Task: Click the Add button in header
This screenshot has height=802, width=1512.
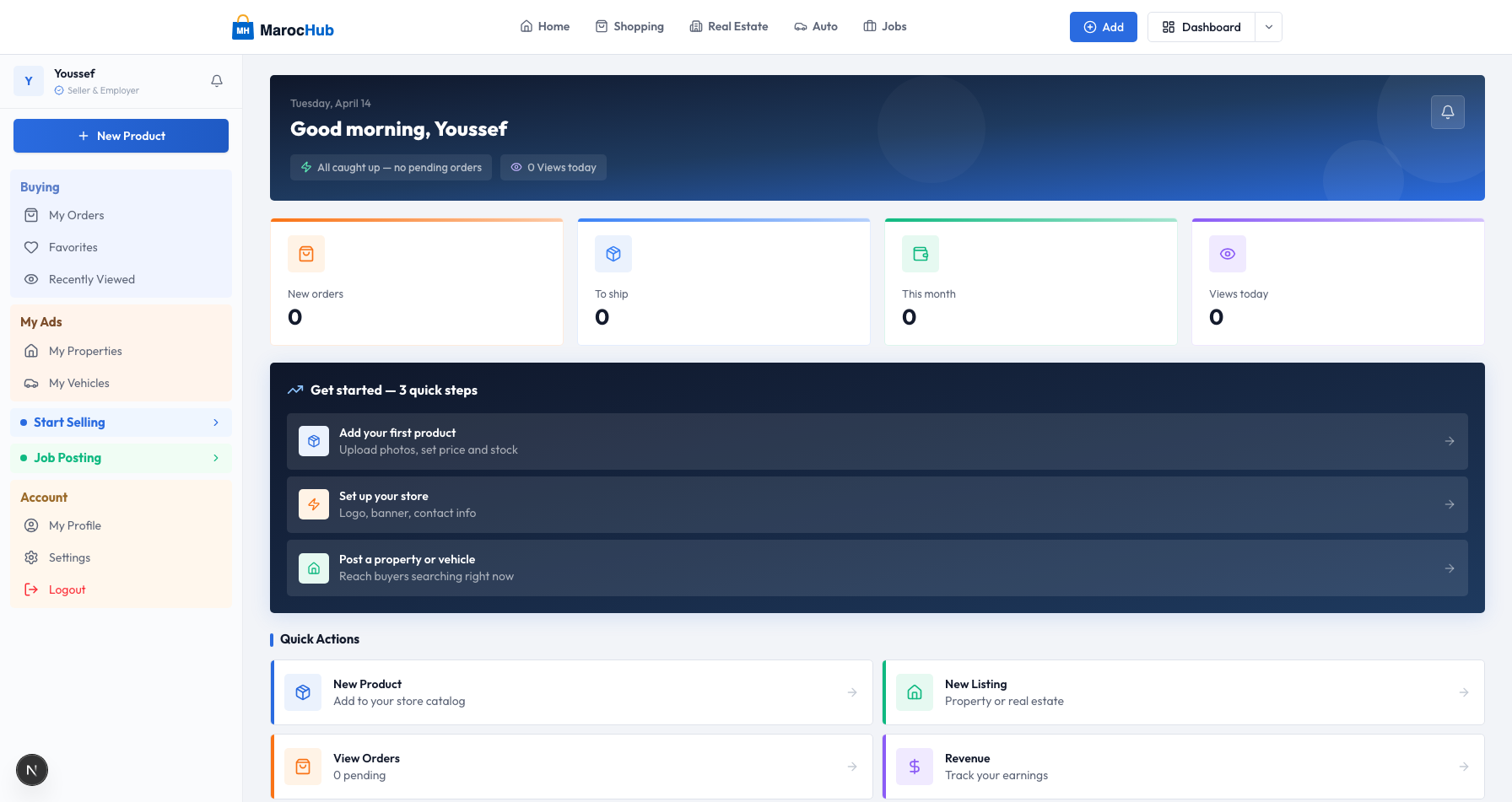Action: (1103, 27)
